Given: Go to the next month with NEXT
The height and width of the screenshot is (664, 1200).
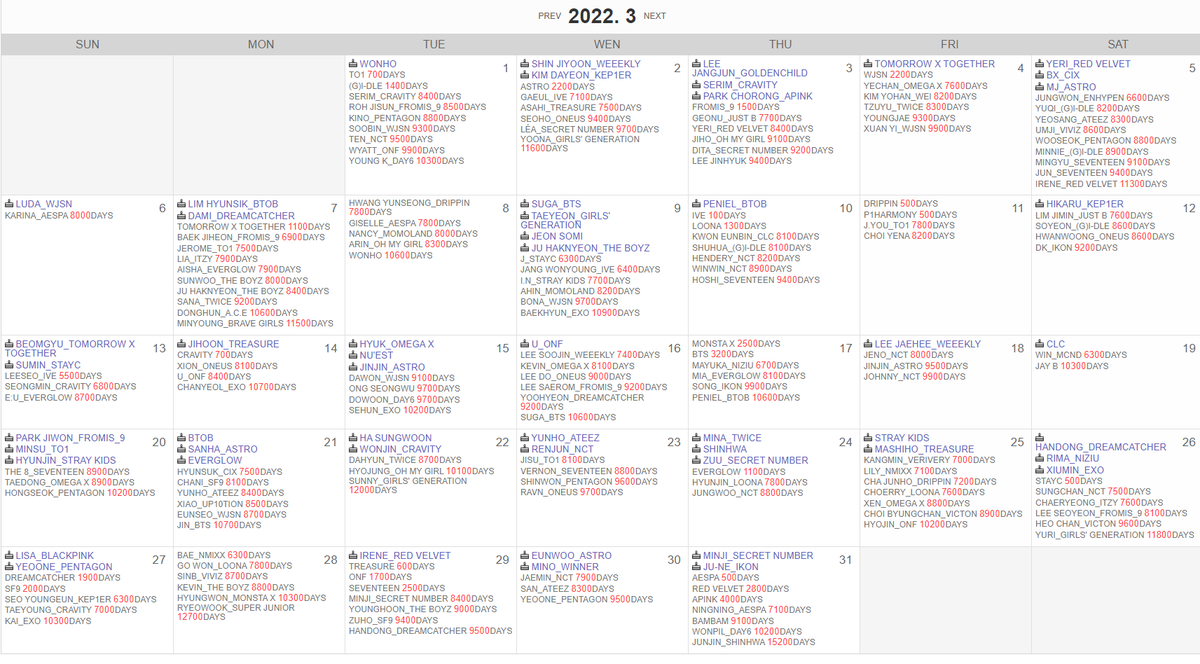Looking at the screenshot, I should point(654,16).
